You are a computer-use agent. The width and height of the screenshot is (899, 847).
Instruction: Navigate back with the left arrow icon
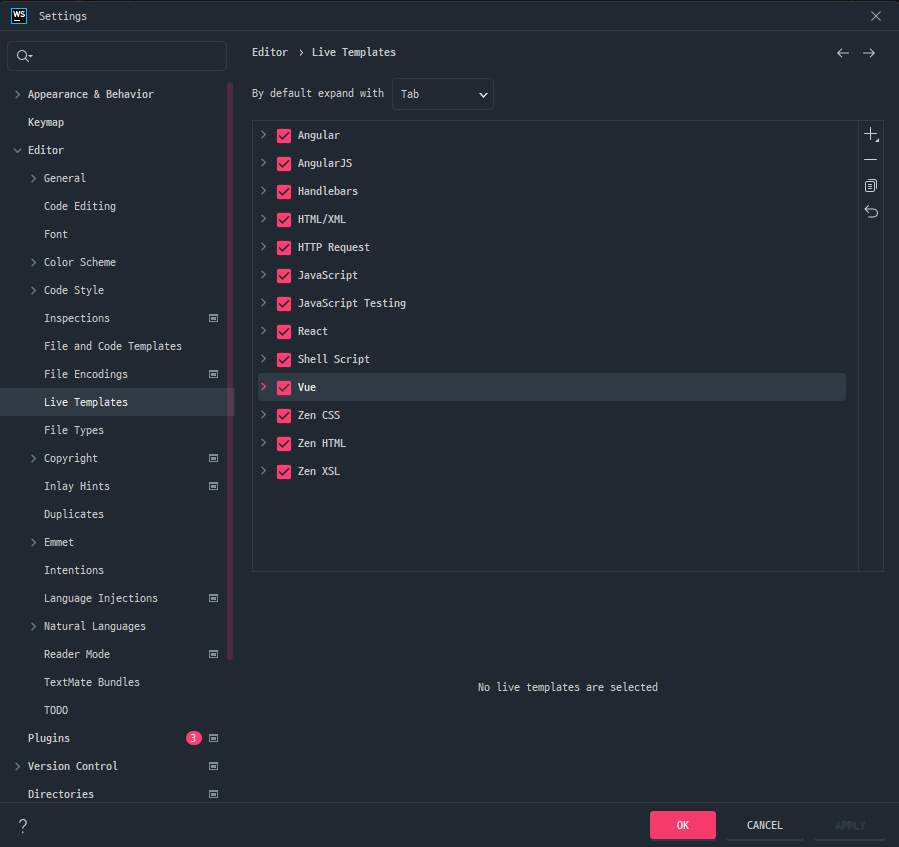click(x=842, y=53)
